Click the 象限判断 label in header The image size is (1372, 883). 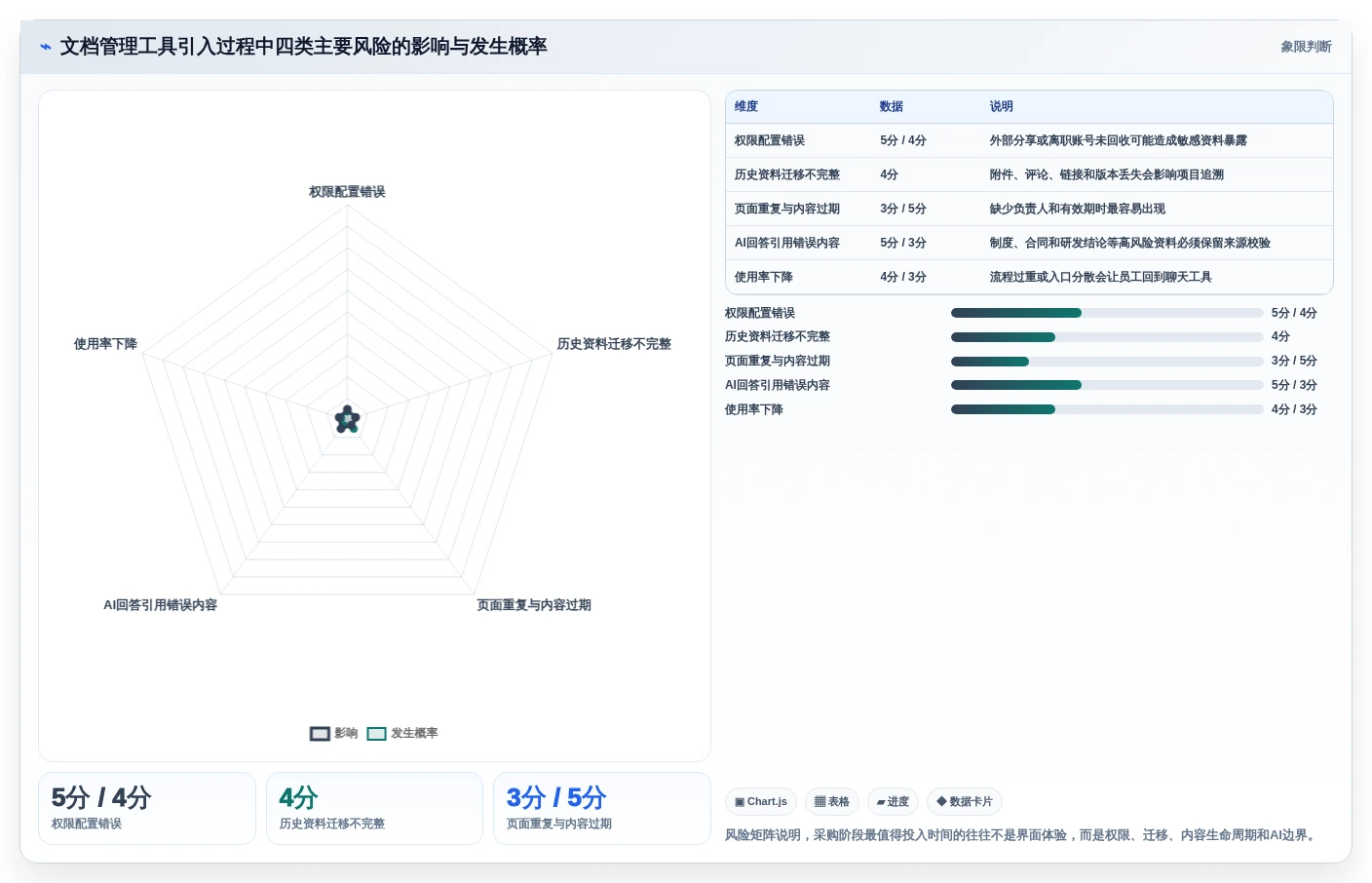point(1306,47)
